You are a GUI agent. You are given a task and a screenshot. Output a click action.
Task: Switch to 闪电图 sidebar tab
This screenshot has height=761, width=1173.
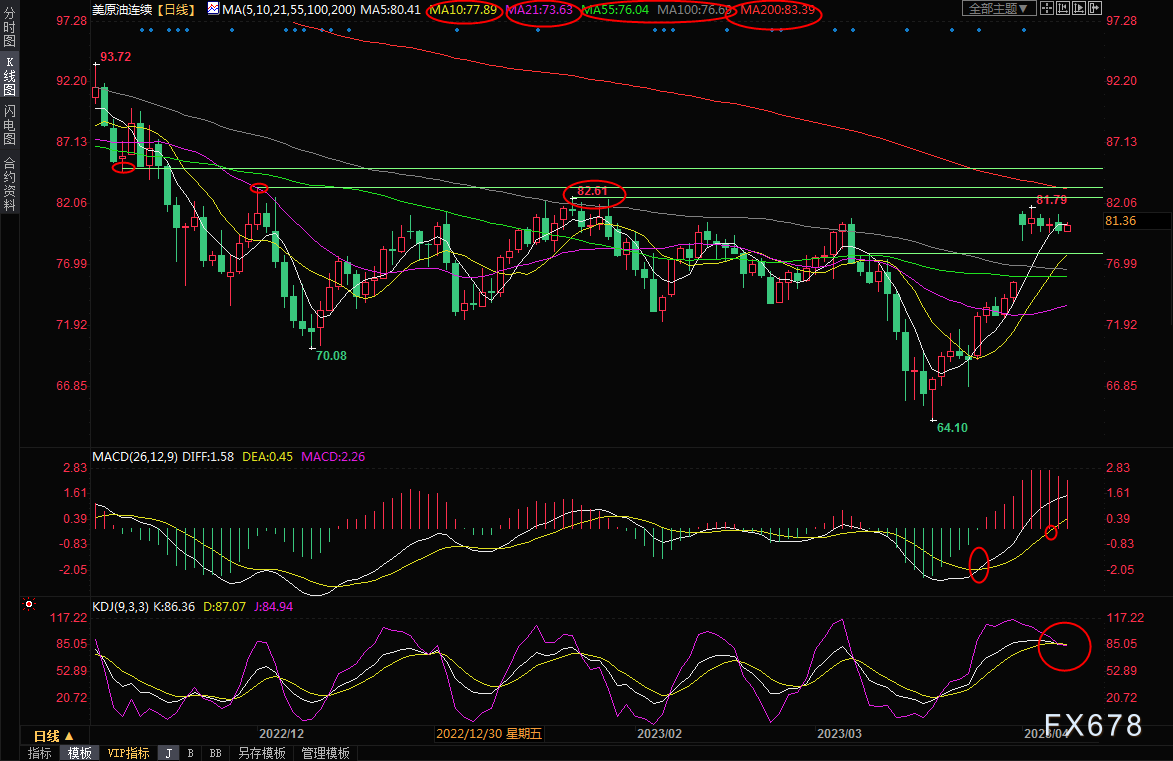(x=9, y=124)
